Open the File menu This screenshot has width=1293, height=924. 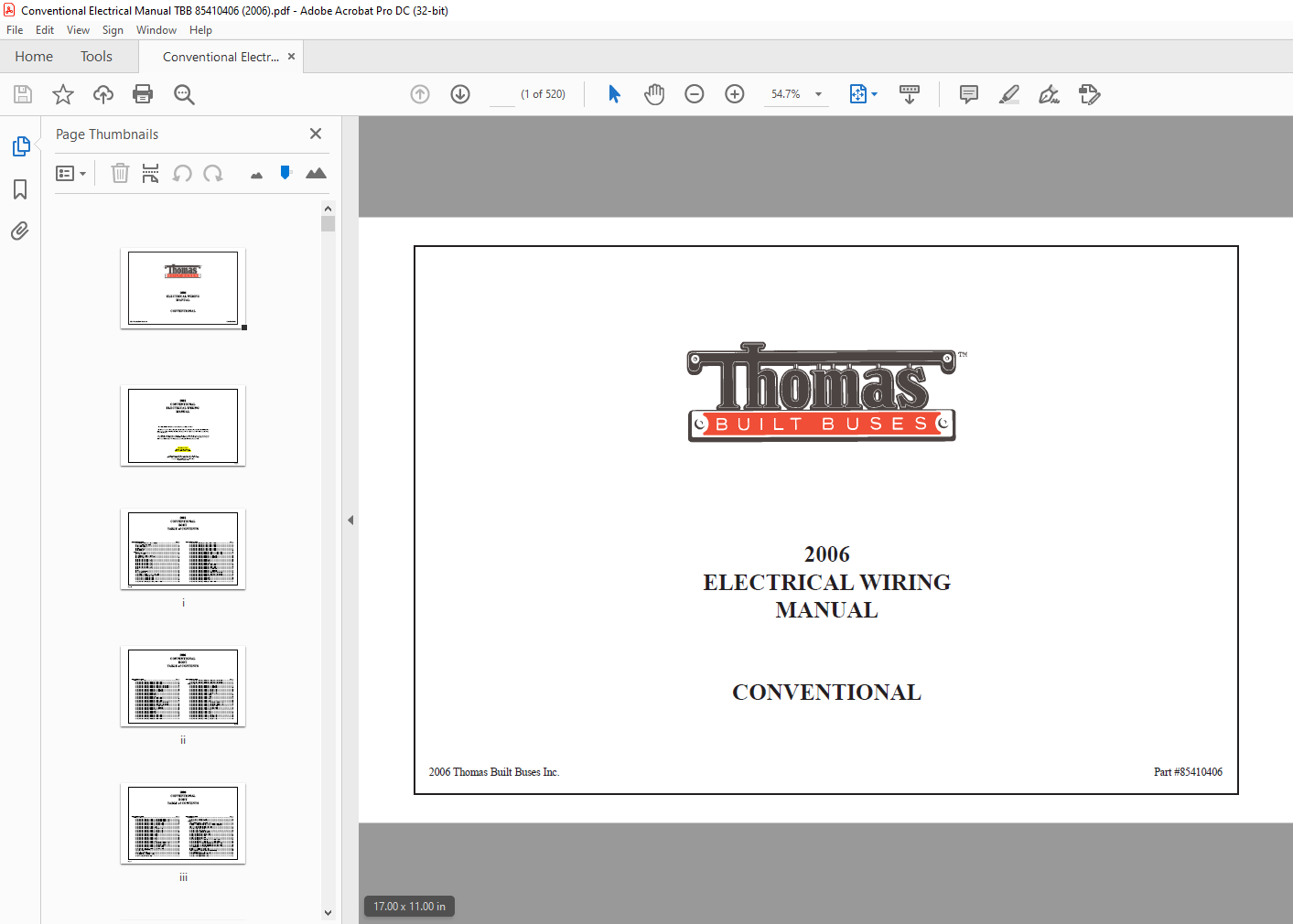tap(15, 30)
